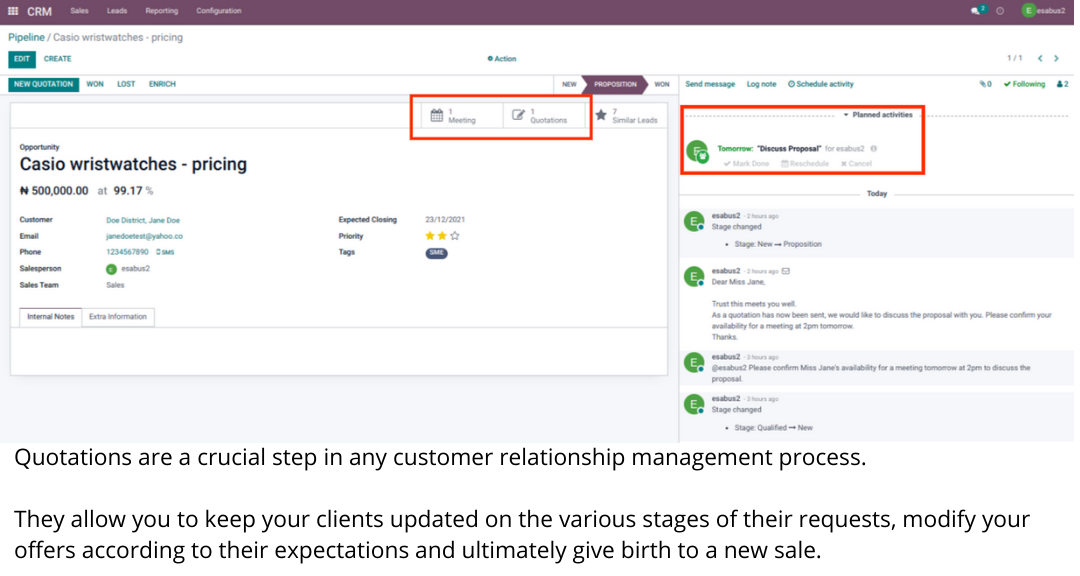Create a New Quotation

click(41, 84)
